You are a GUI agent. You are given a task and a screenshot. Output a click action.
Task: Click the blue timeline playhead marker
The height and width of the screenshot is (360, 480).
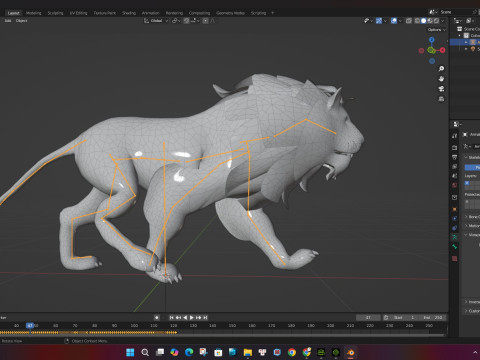(30, 325)
